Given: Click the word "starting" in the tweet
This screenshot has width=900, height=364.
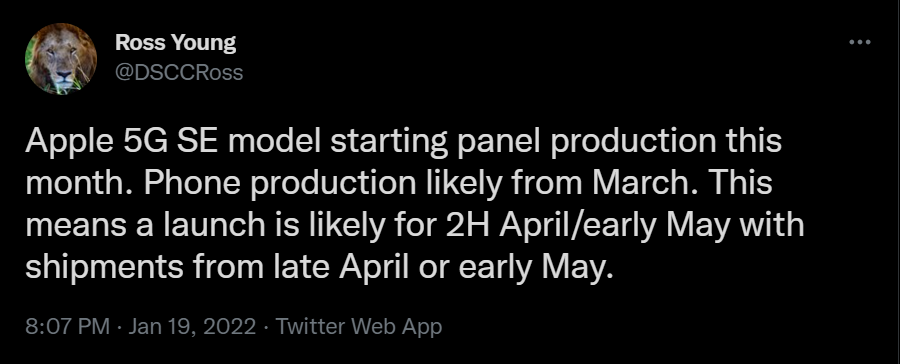Looking at the screenshot, I should coord(389,142).
